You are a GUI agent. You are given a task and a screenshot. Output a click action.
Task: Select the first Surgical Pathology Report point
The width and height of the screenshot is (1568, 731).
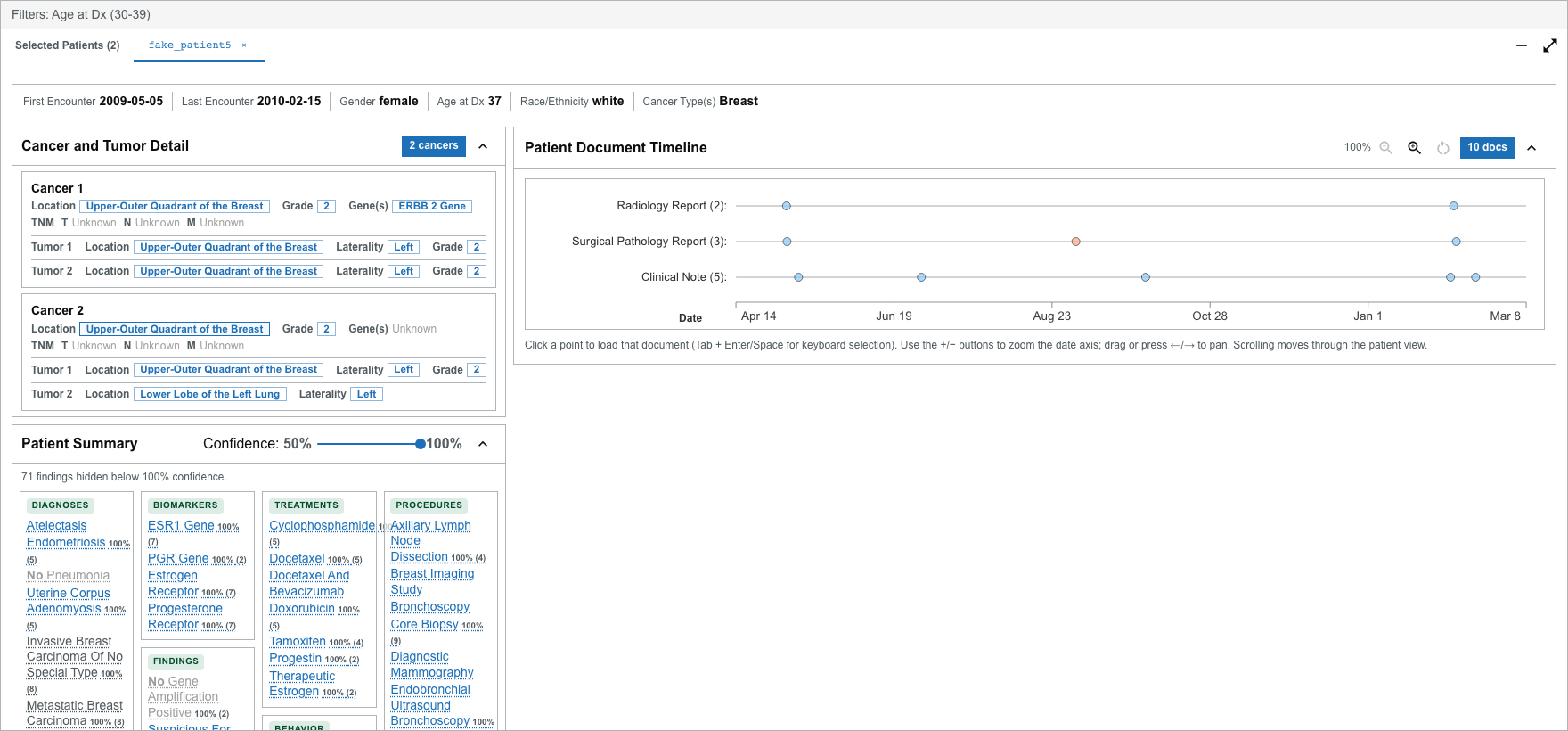click(787, 242)
